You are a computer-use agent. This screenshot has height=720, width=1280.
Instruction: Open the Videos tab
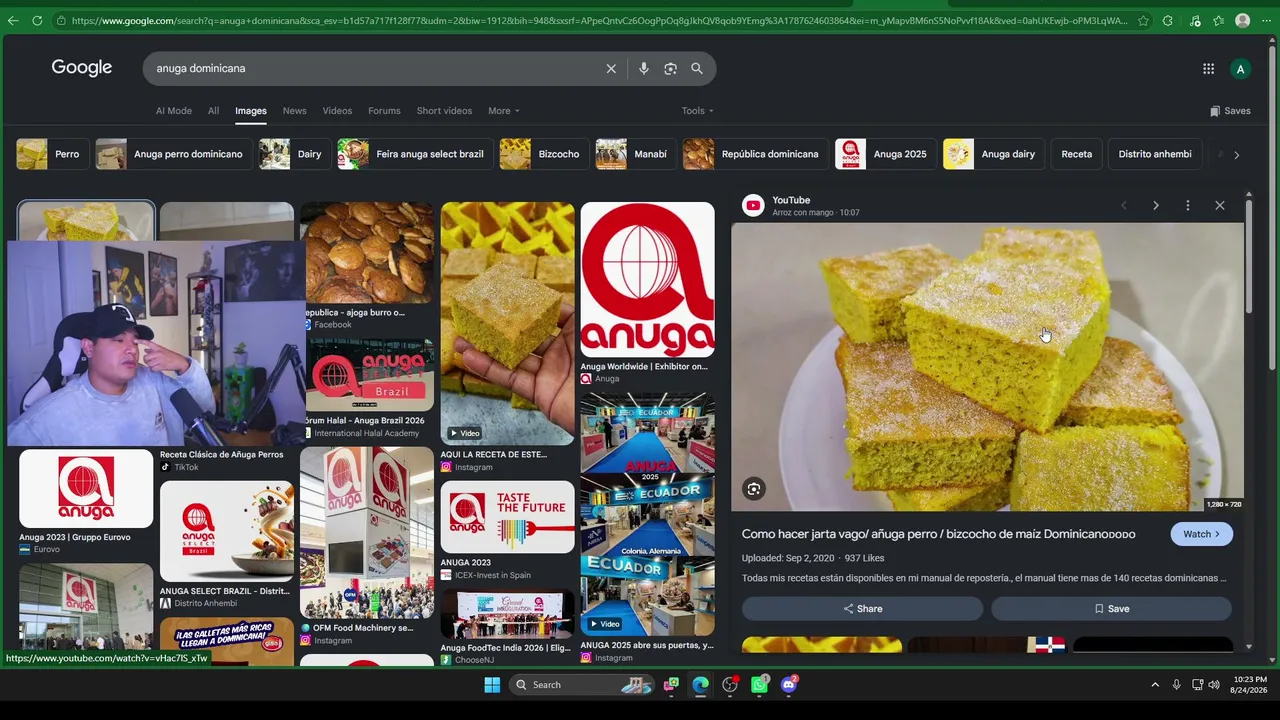(x=337, y=111)
